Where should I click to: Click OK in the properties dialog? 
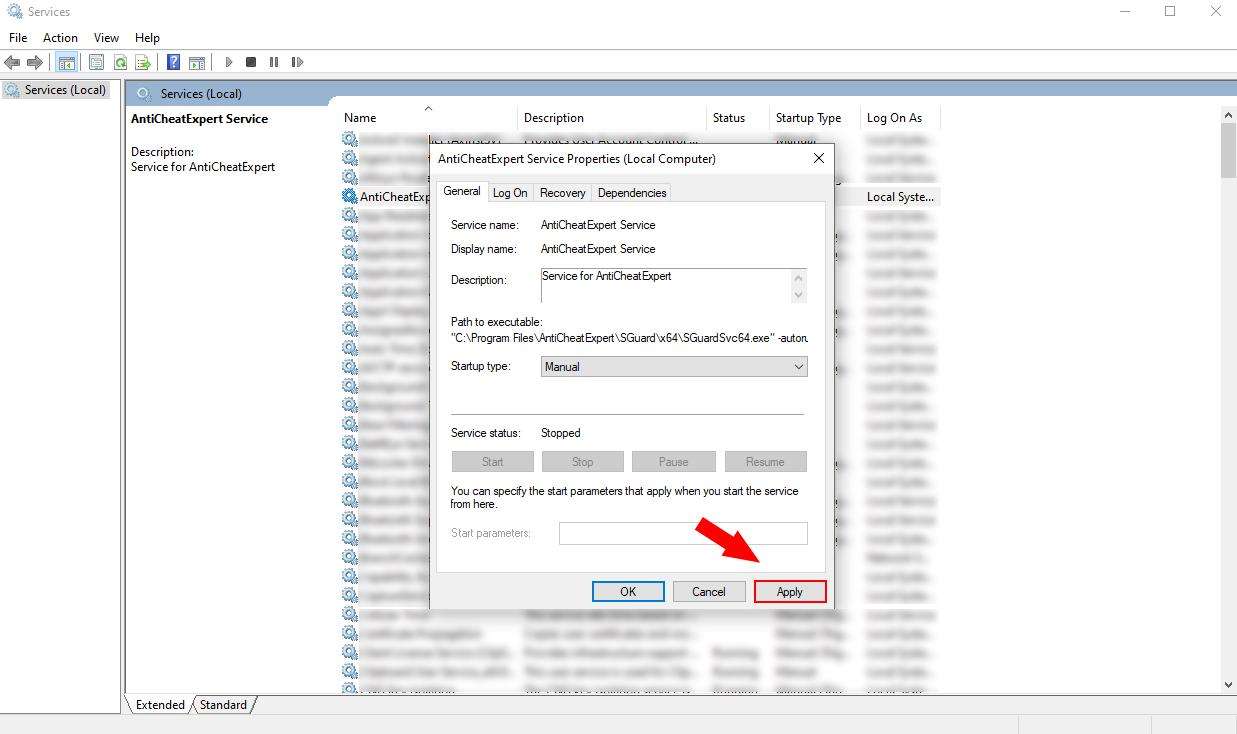[x=628, y=592]
